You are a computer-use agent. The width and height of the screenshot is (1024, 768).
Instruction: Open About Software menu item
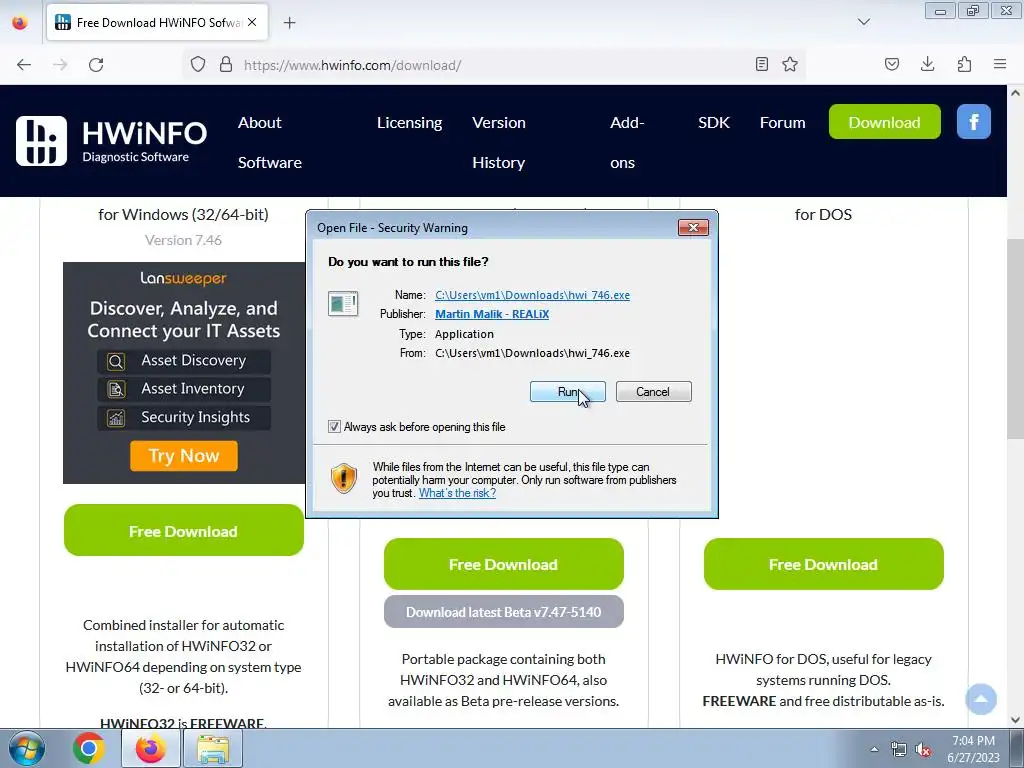pos(270,142)
